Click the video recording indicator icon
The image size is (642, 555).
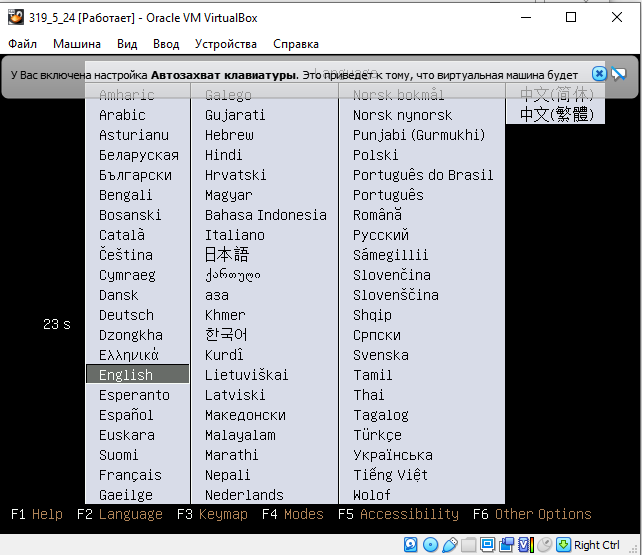[507, 545]
